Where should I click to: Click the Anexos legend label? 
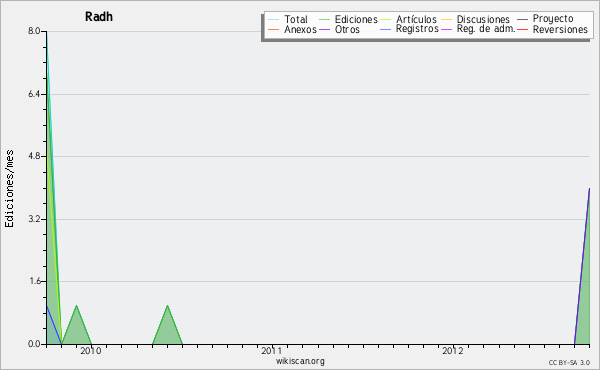300,30
